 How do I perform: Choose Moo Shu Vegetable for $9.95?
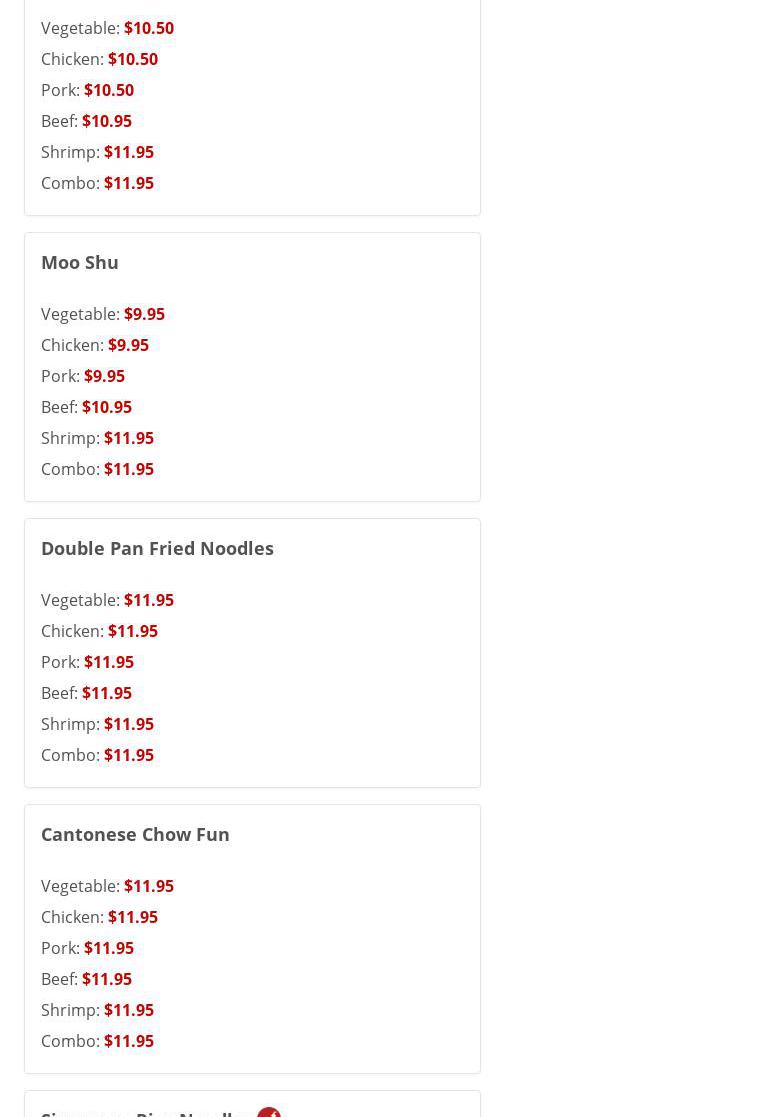[103, 314]
